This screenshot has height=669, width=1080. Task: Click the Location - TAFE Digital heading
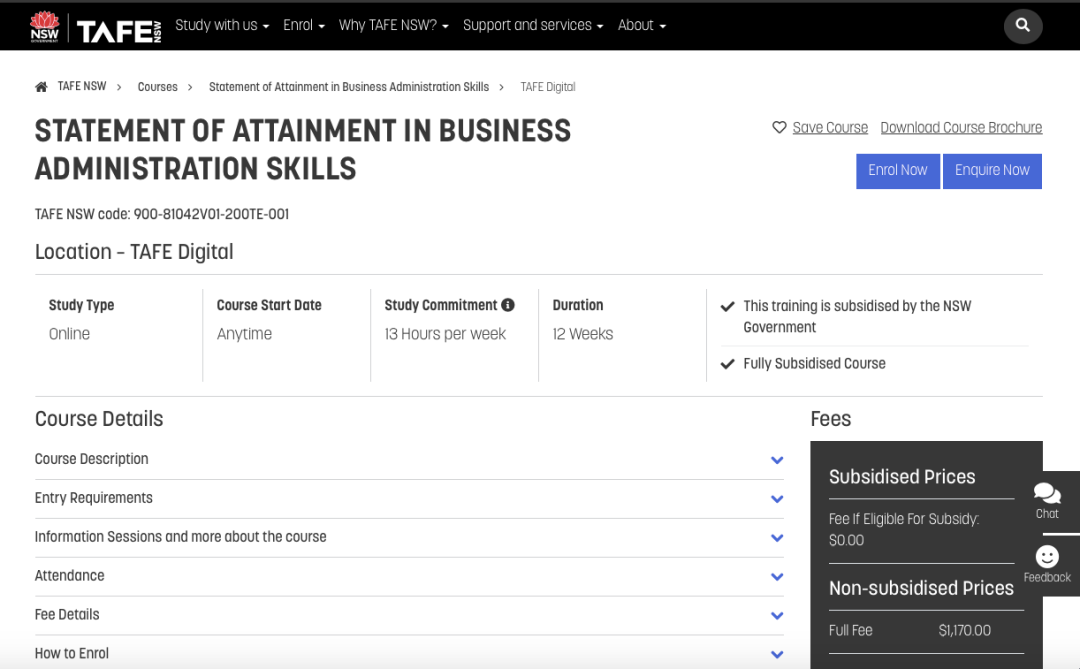coord(134,252)
